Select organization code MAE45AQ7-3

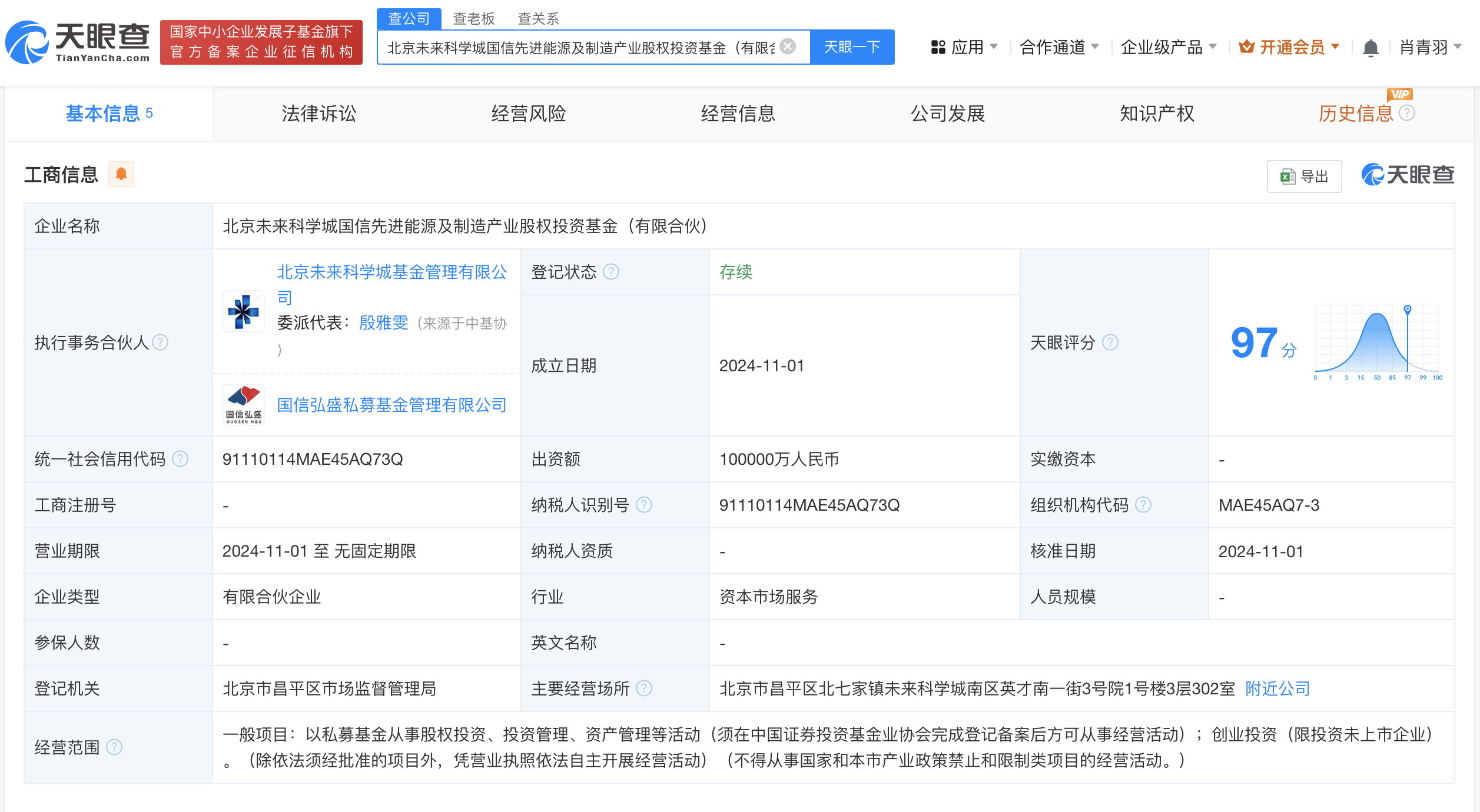click(x=1269, y=505)
